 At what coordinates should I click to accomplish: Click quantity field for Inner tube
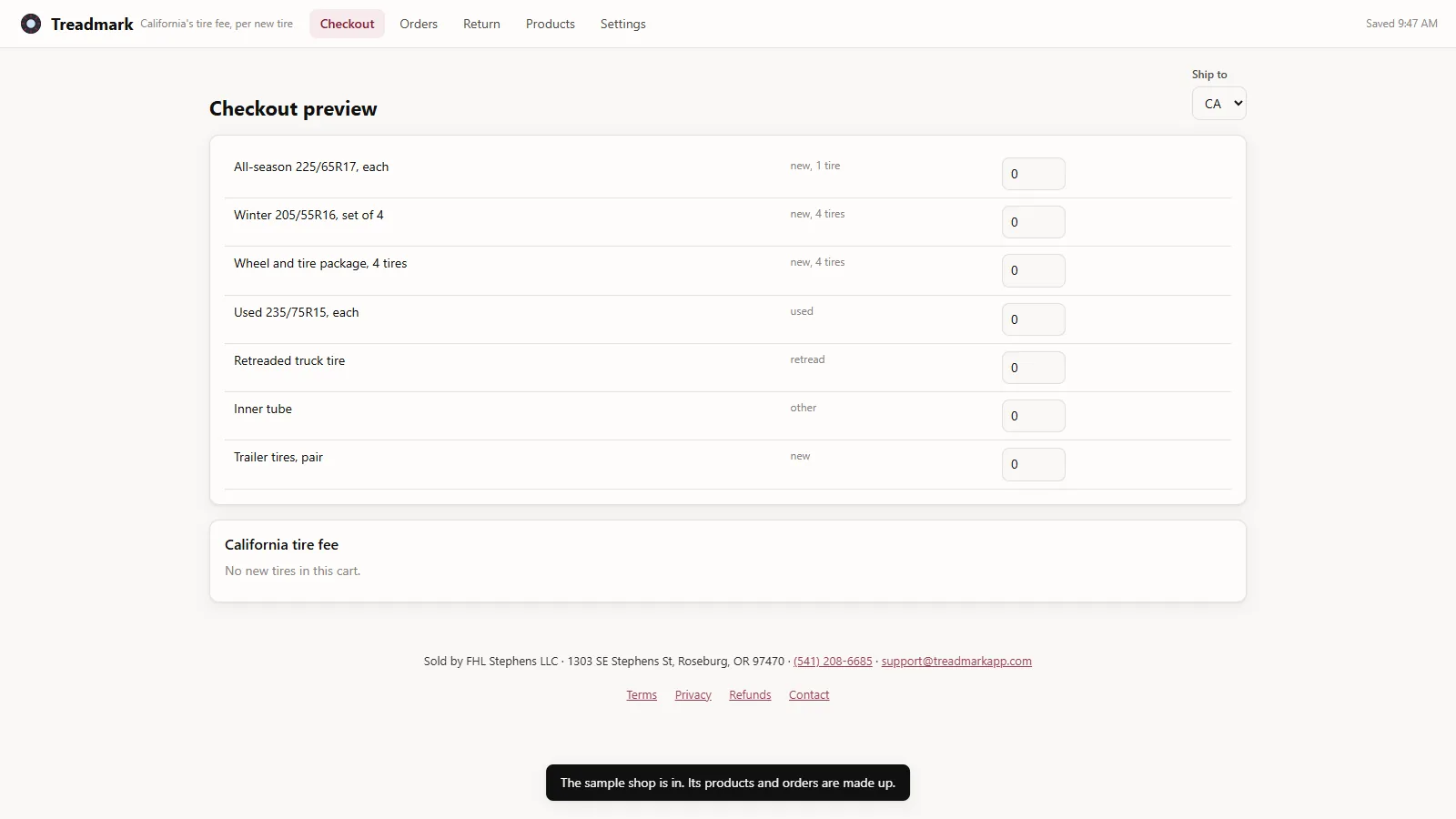pyautogui.click(x=1033, y=416)
